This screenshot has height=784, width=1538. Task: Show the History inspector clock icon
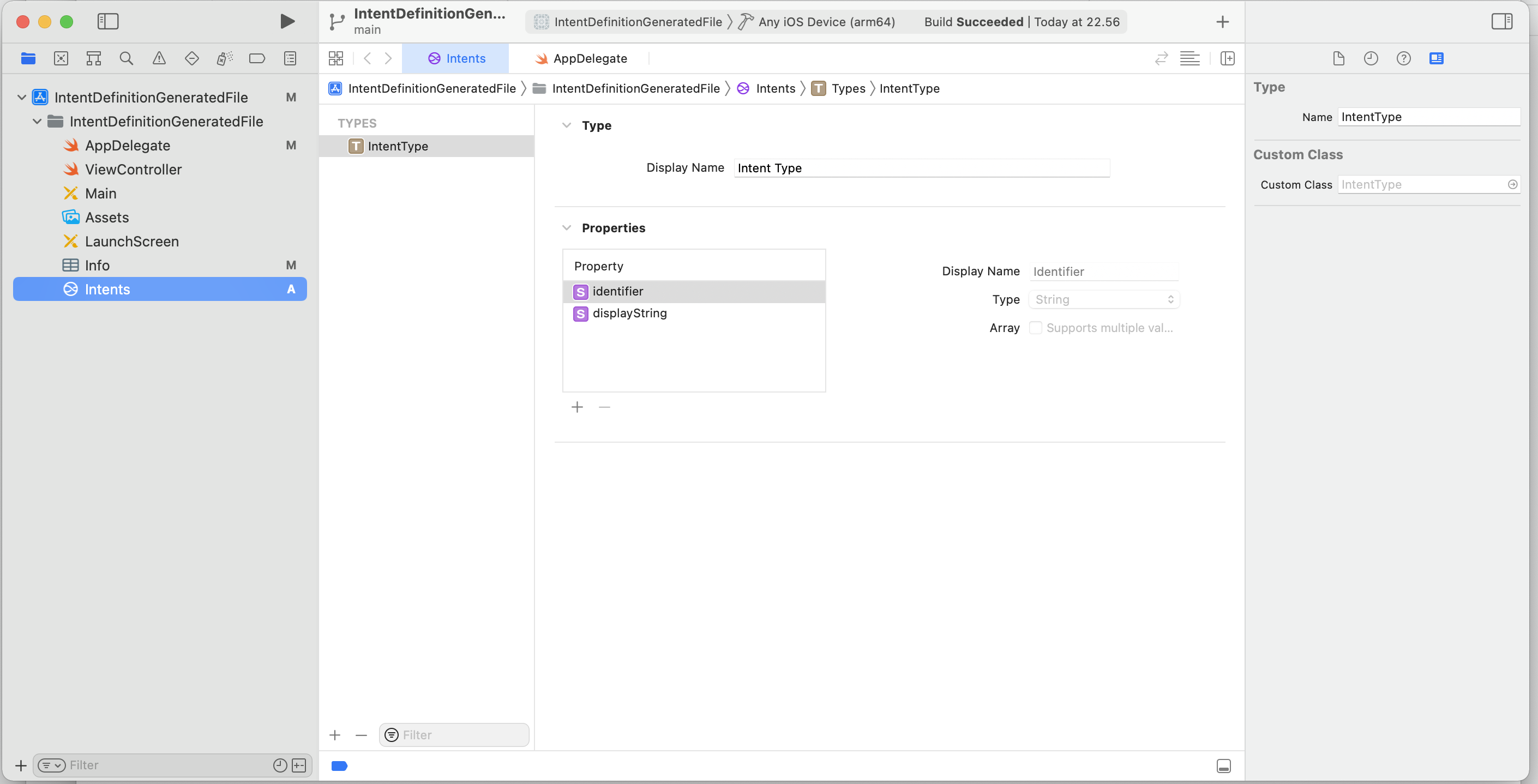click(1371, 58)
